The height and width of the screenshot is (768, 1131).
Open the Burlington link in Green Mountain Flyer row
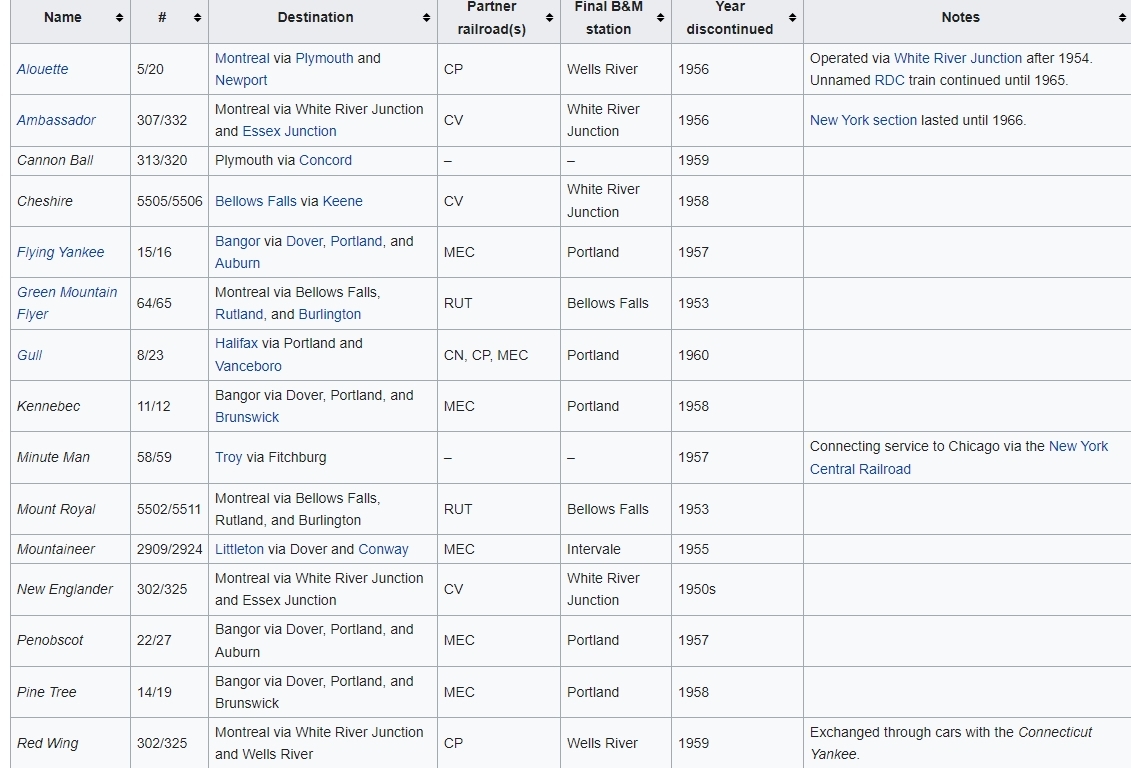(x=330, y=314)
